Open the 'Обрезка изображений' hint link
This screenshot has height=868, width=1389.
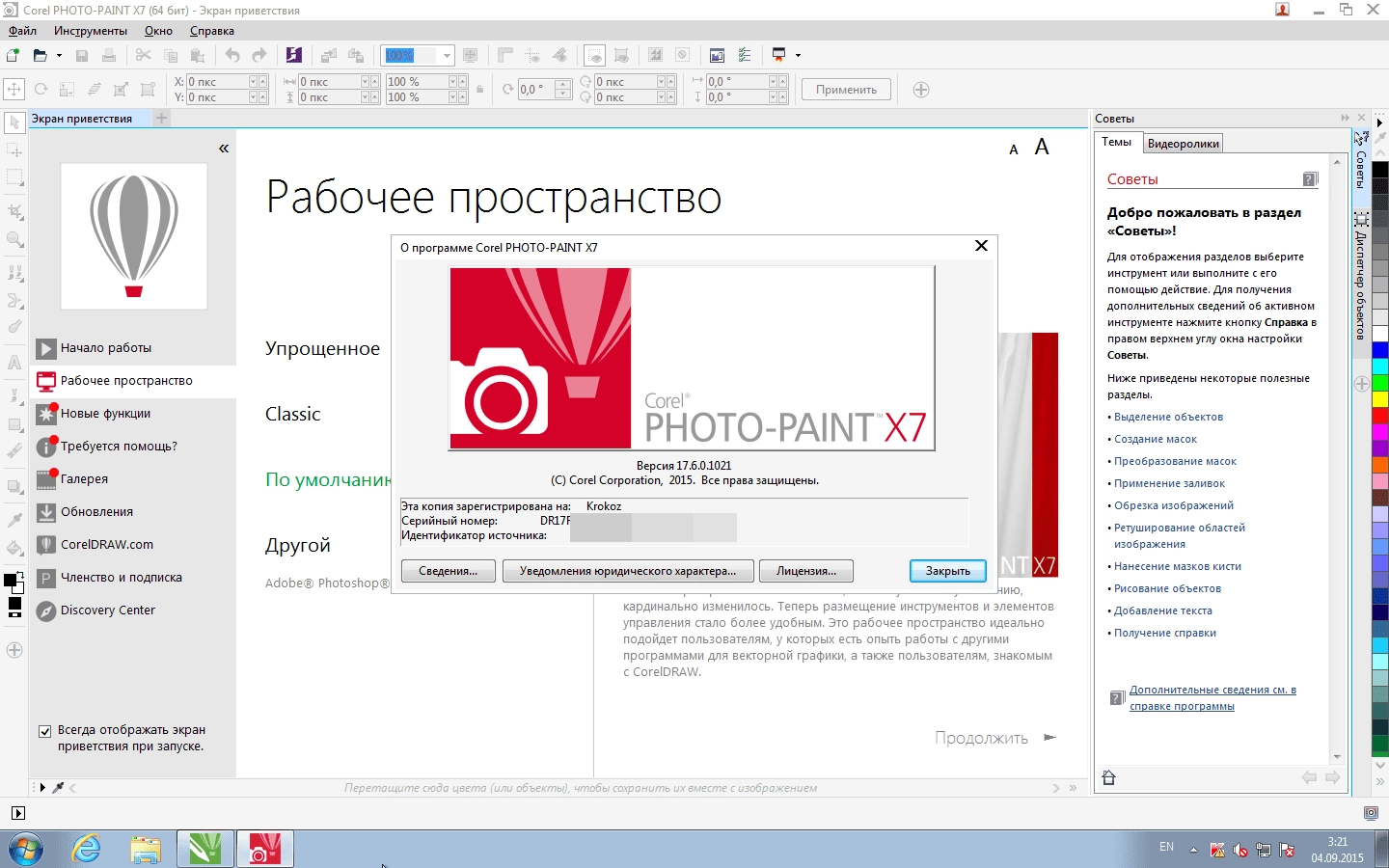pos(1174,505)
